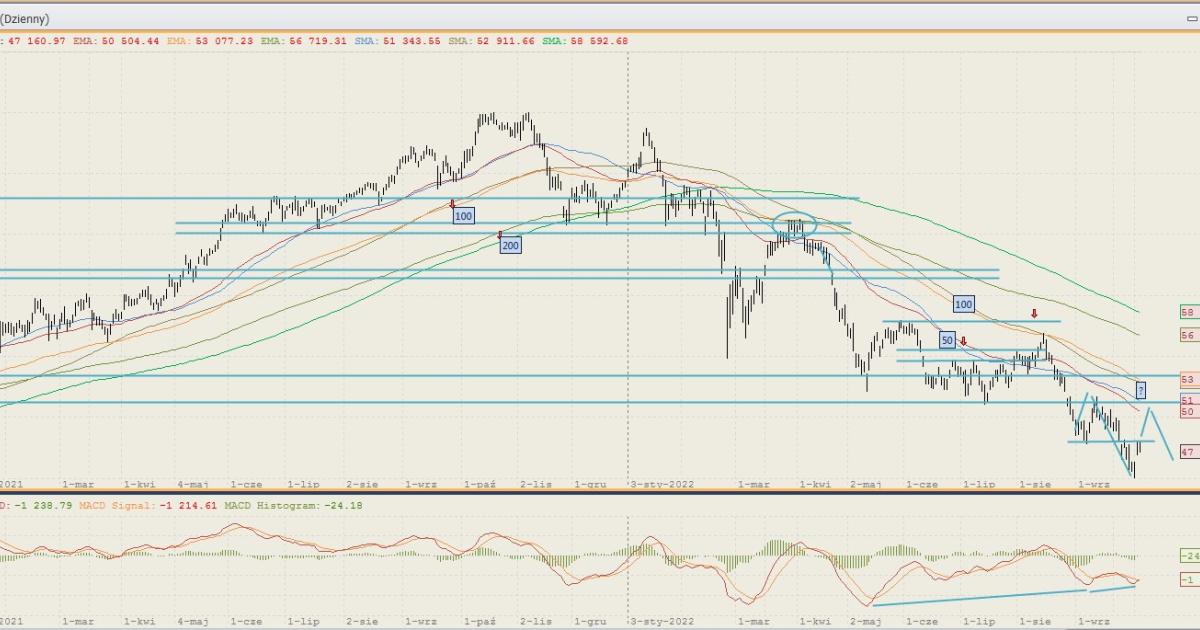Select the "100" label box left of "200"
Screen dimensions: 1200x630
pyautogui.click(x=462, y=216)
